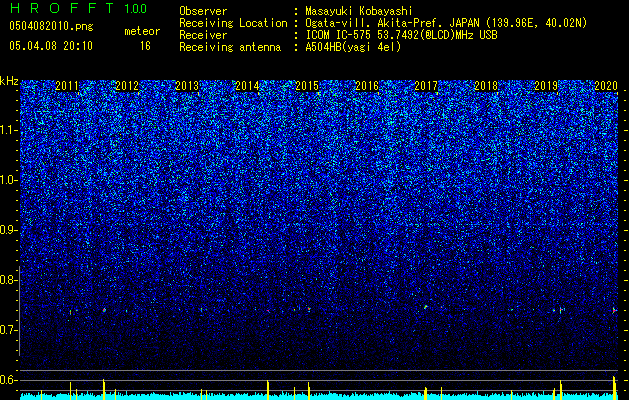
Task: Select the file name 0504082010.png
Action: point(51,27)
